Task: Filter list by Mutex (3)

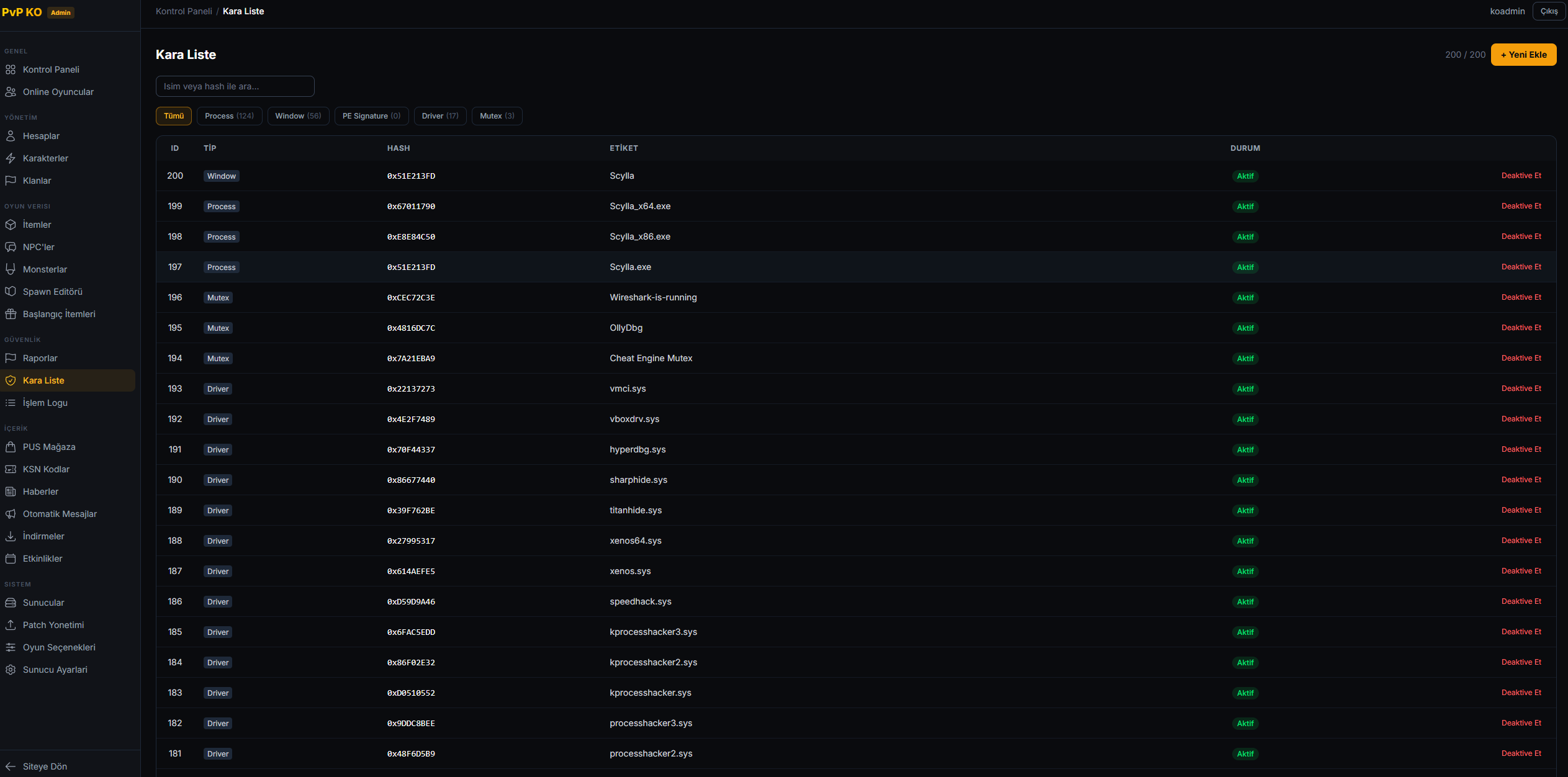Action: 497,116
